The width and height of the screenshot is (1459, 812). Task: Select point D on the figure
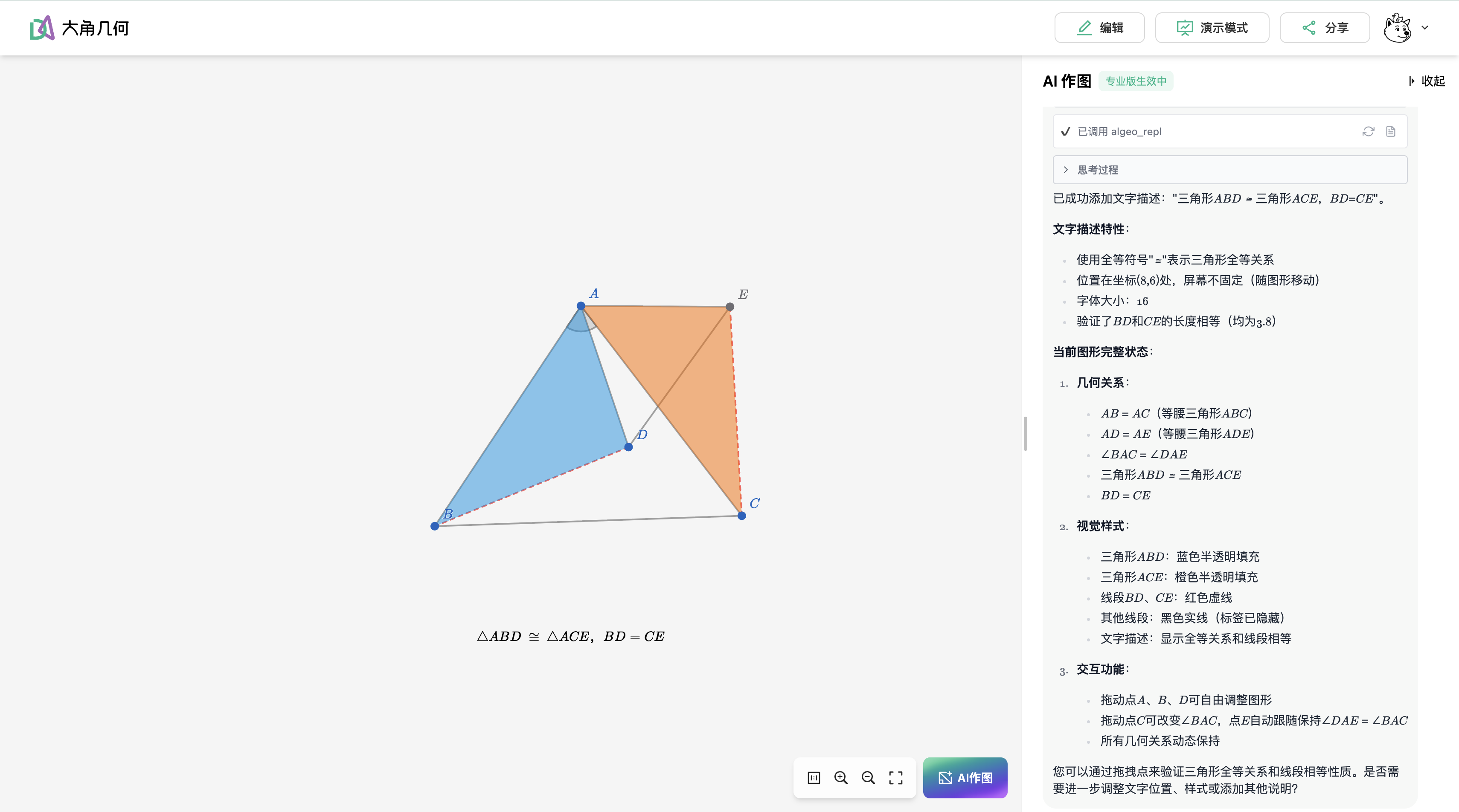[628, 447]
